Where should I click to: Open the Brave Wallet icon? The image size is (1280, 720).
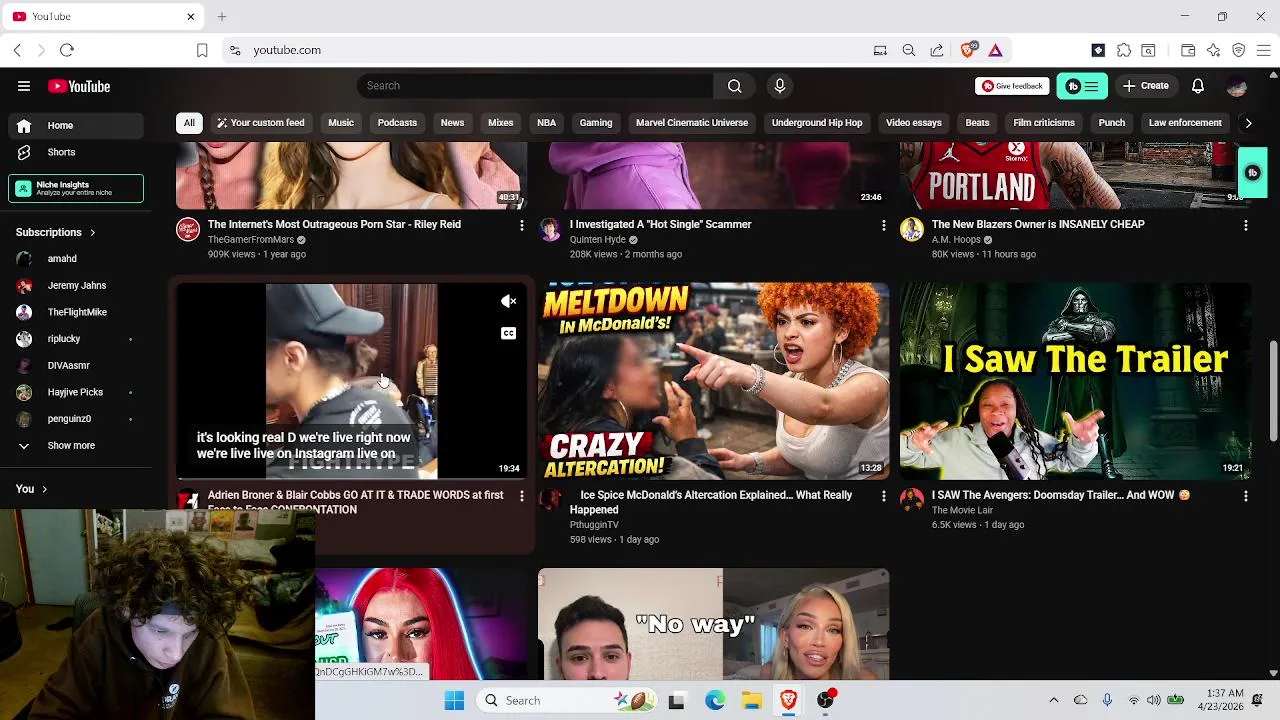[1188, 50]
